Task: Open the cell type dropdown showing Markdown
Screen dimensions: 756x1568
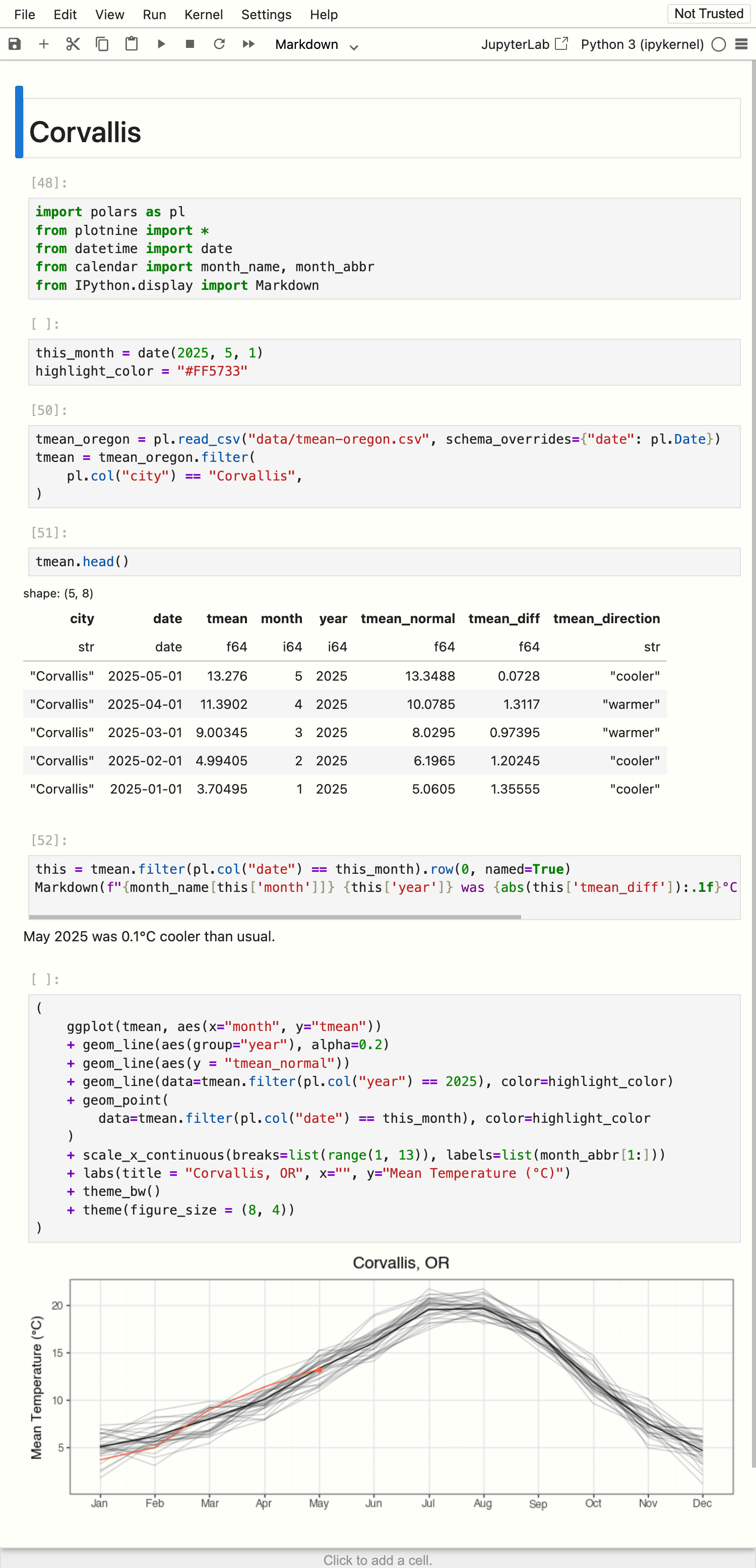Action: [316, 44]
